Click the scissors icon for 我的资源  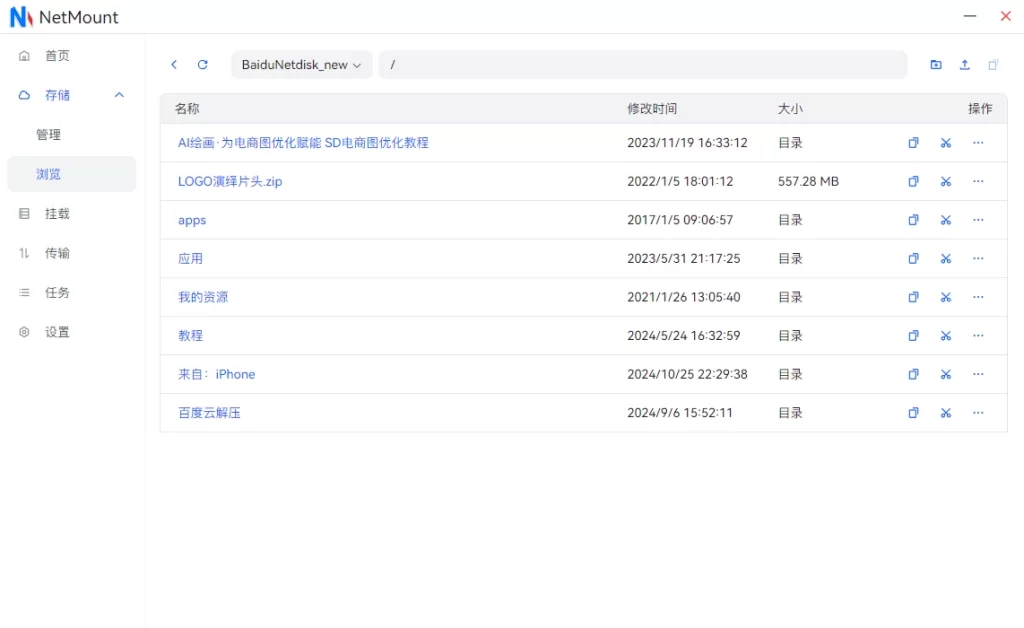click(945, 297)
